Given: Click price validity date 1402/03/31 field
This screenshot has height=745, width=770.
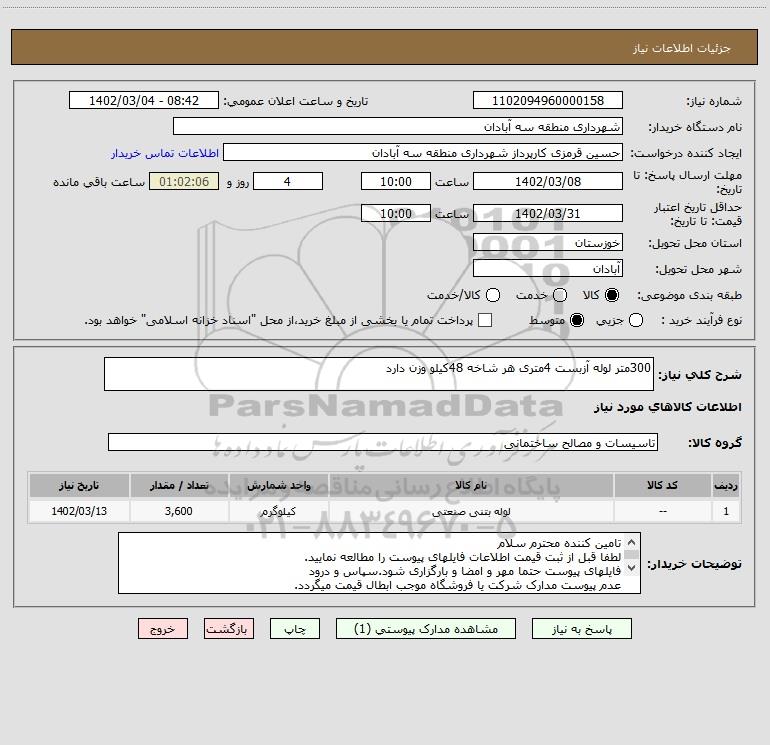Looking at the screenshot, I should pos(548,213).
